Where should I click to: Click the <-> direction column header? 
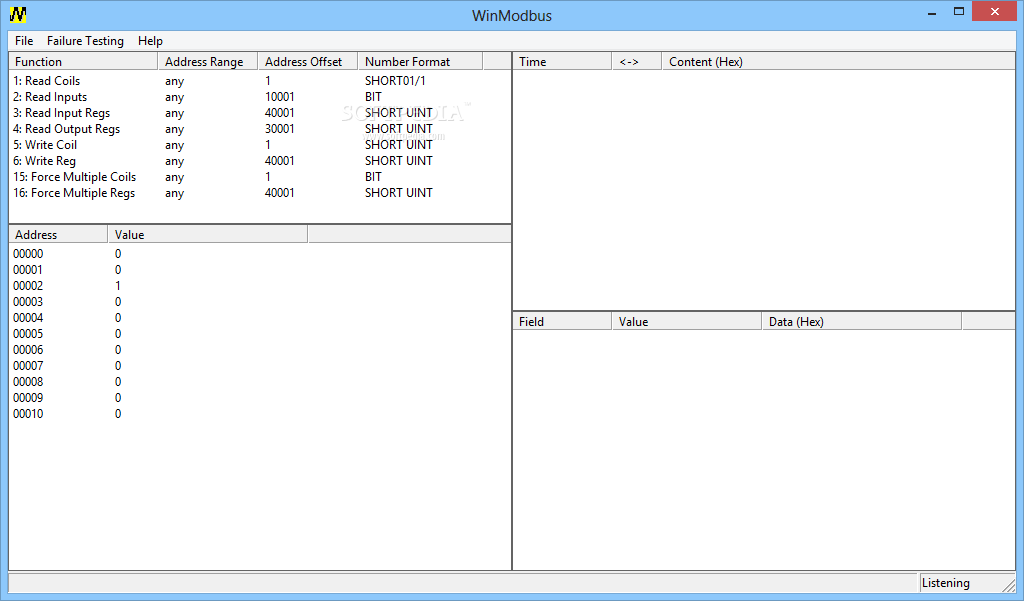(637, 61)
